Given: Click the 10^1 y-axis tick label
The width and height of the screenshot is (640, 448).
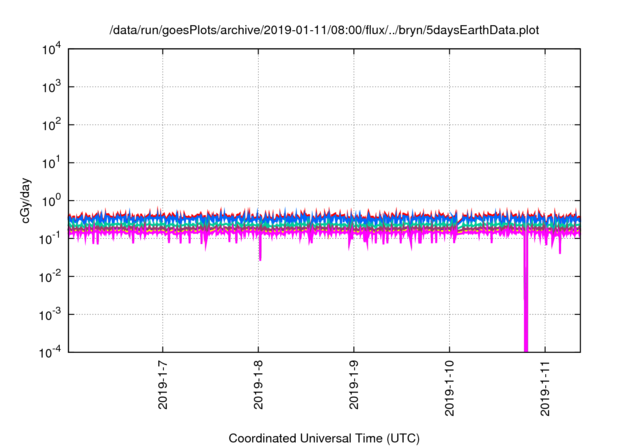Looking at the screenshot, I should pos(51,163).
